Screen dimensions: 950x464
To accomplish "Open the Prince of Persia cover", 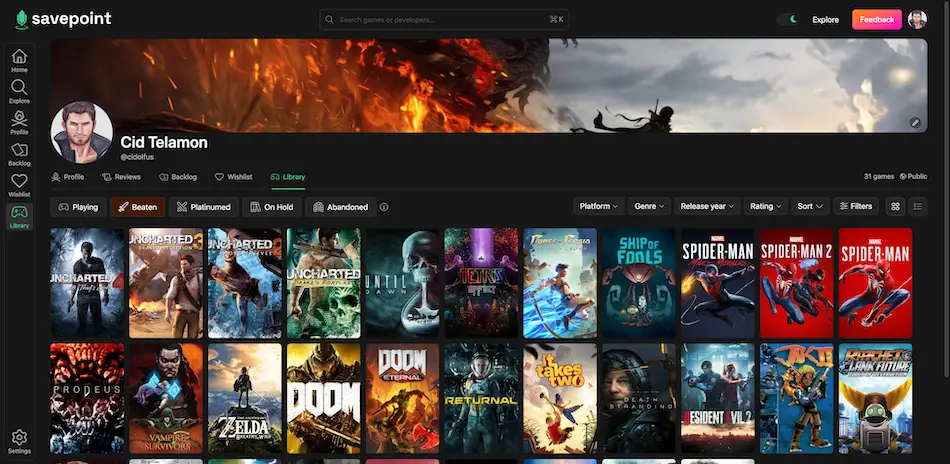I will click(560, 283).
